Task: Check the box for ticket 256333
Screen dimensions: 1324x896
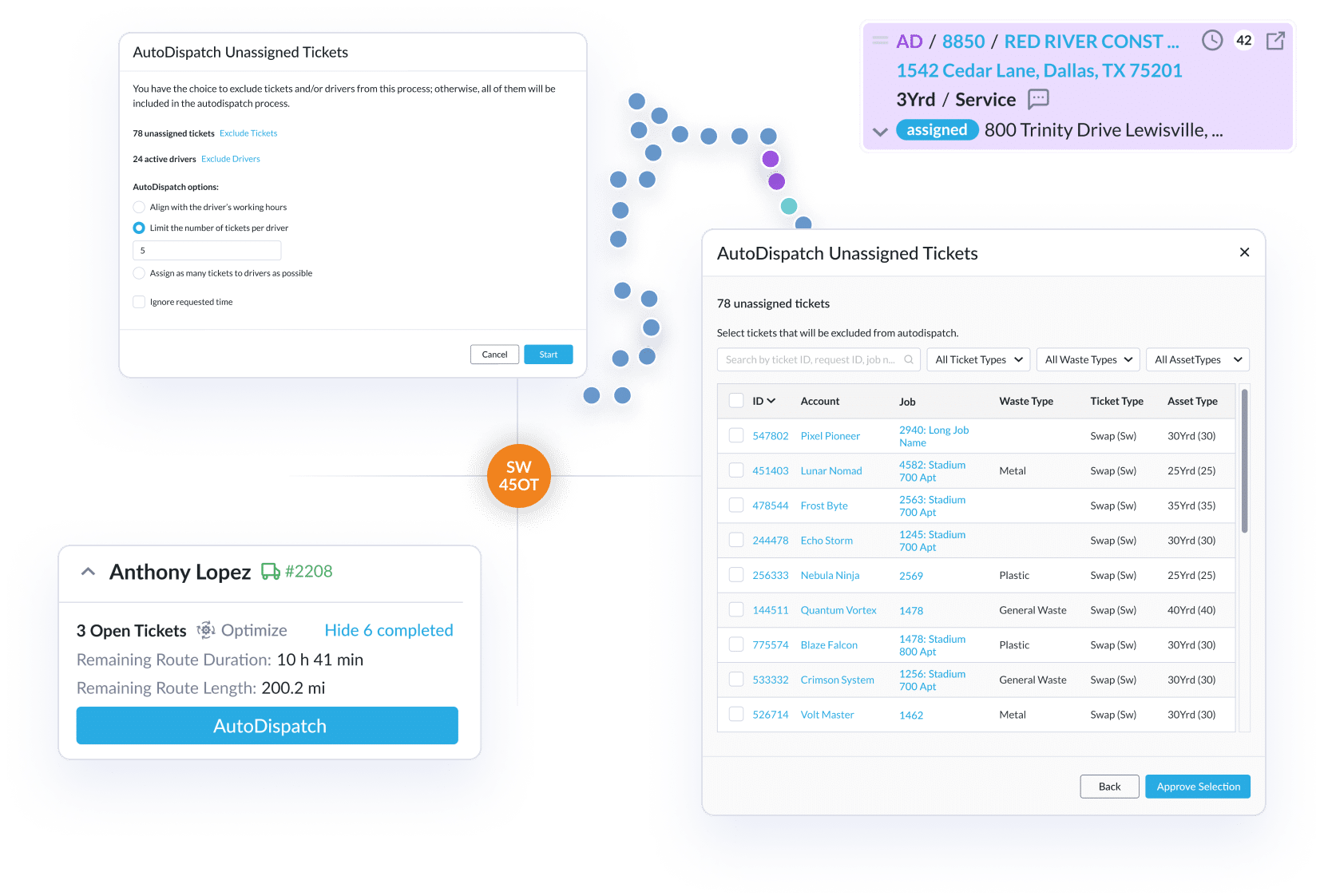Action: 736,575
